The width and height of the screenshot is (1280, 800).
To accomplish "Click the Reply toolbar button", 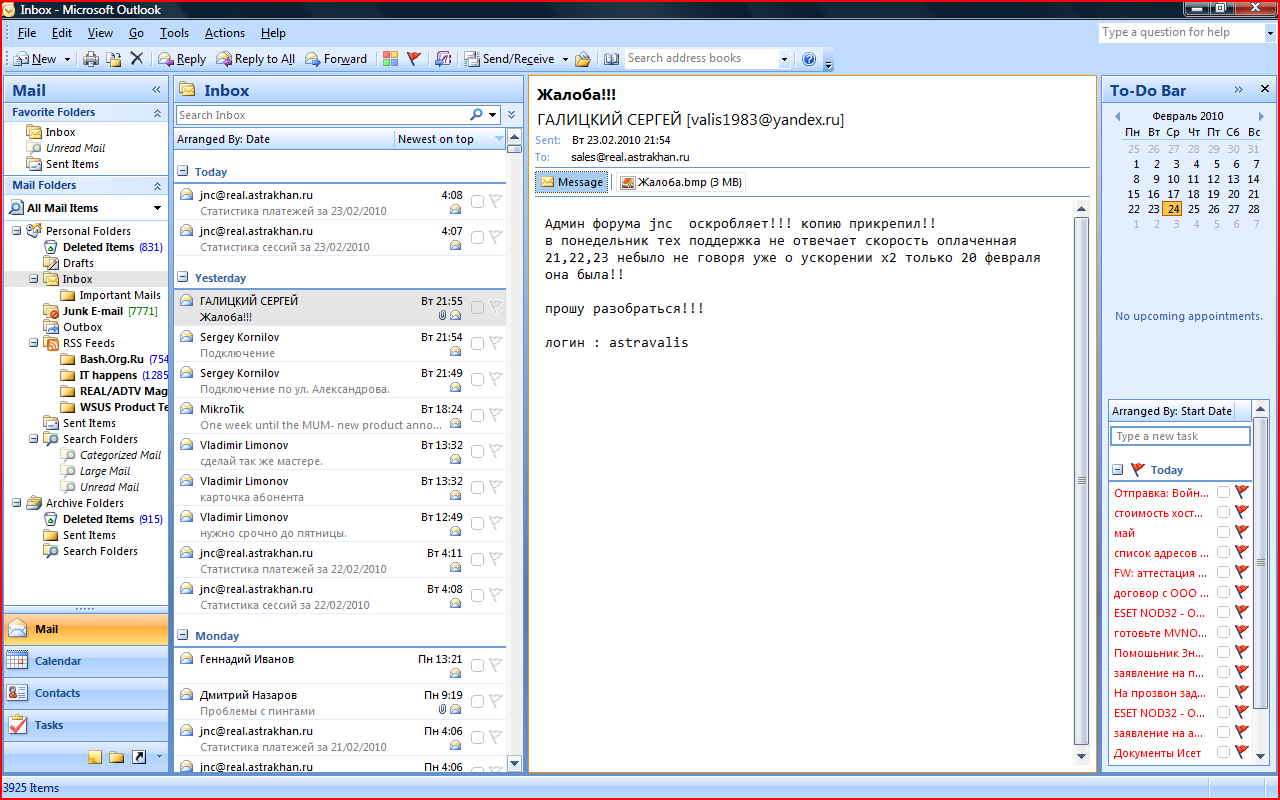I will coord(182,59).
